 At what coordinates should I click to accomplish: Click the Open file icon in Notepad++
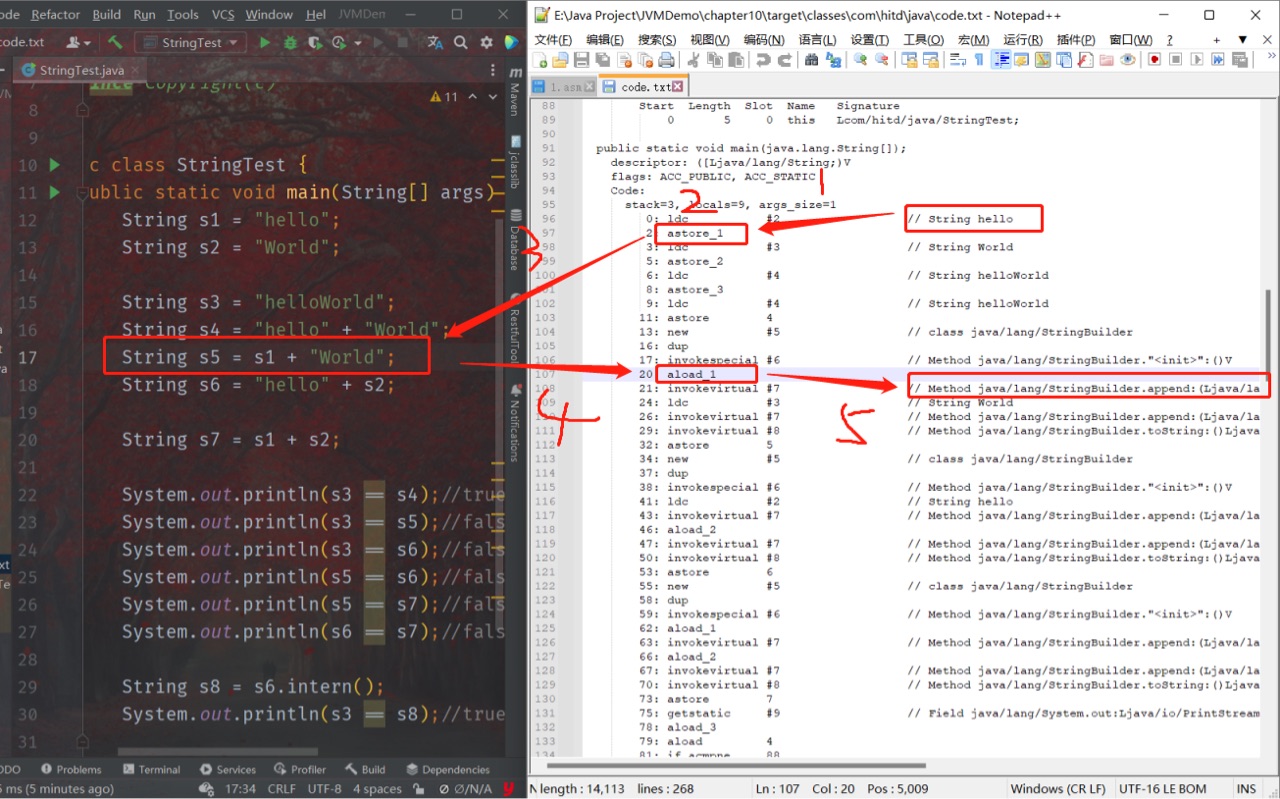[559, 60]
